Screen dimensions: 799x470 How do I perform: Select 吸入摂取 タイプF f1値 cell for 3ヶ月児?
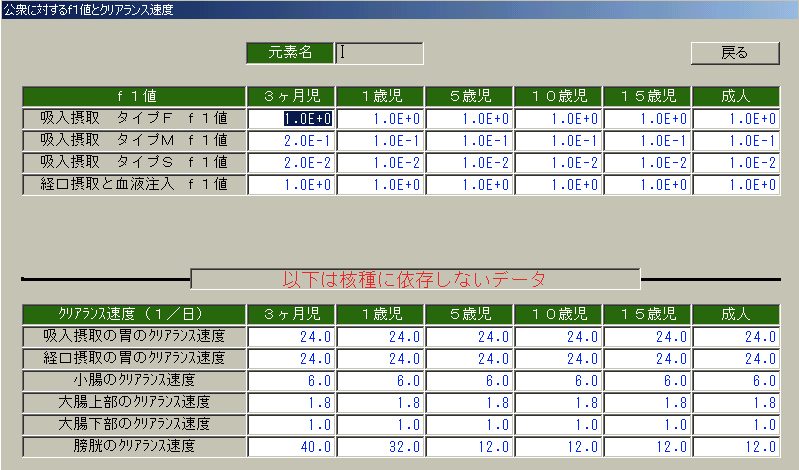click(291, 118)
